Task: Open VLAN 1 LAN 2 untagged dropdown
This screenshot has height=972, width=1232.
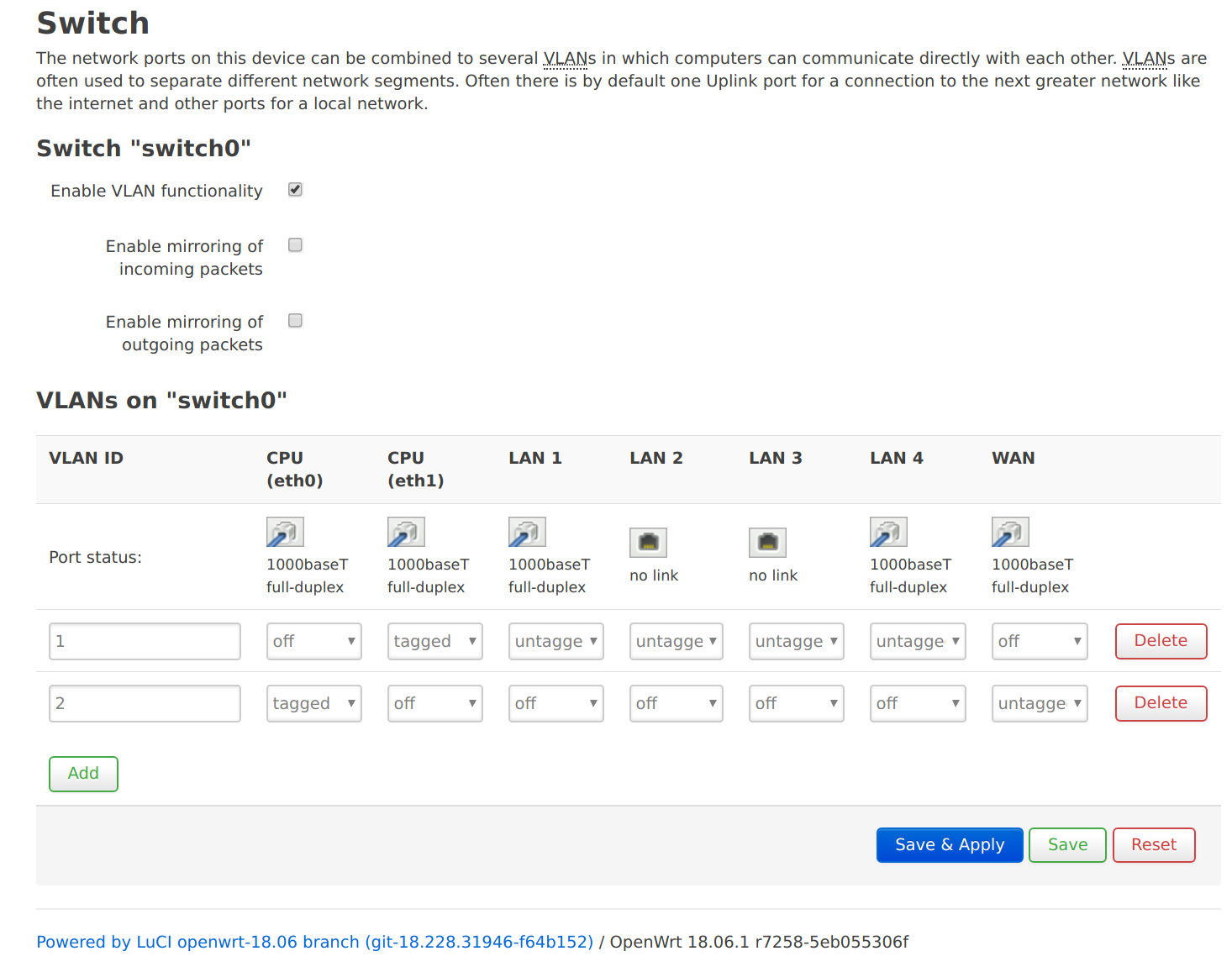Action: (677, 641)
